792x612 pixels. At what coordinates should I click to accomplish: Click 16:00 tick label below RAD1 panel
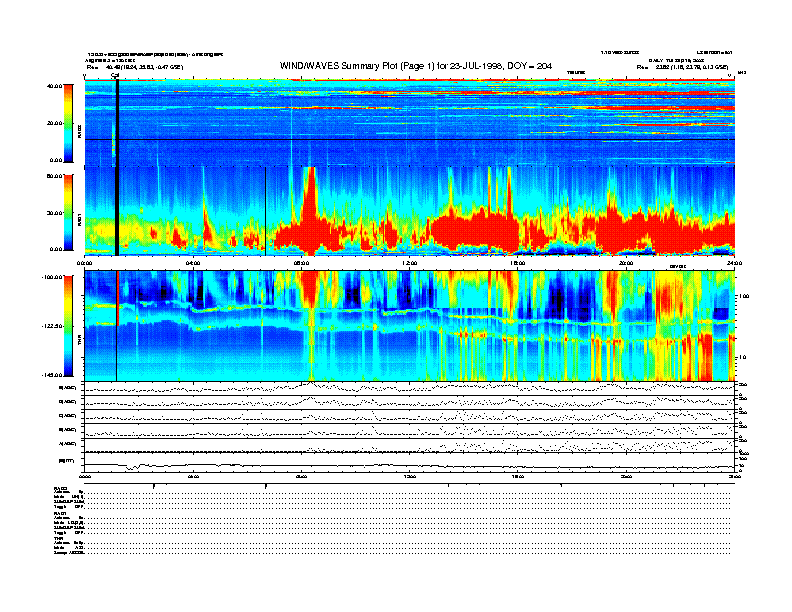tap(518, 263)
